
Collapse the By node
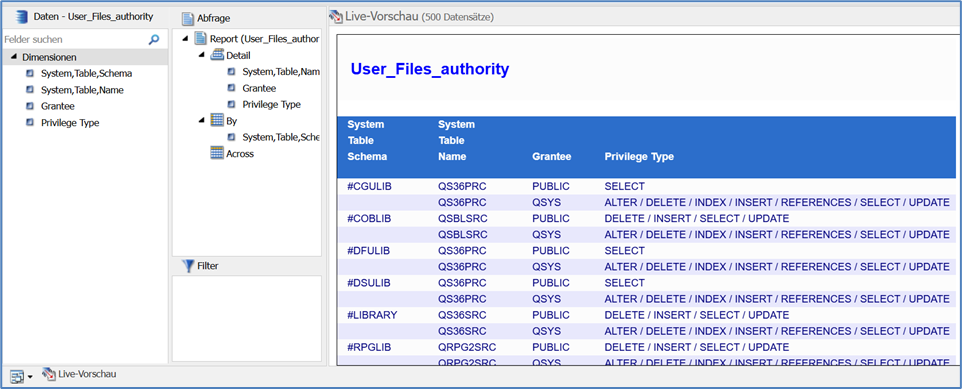point(201,120)
